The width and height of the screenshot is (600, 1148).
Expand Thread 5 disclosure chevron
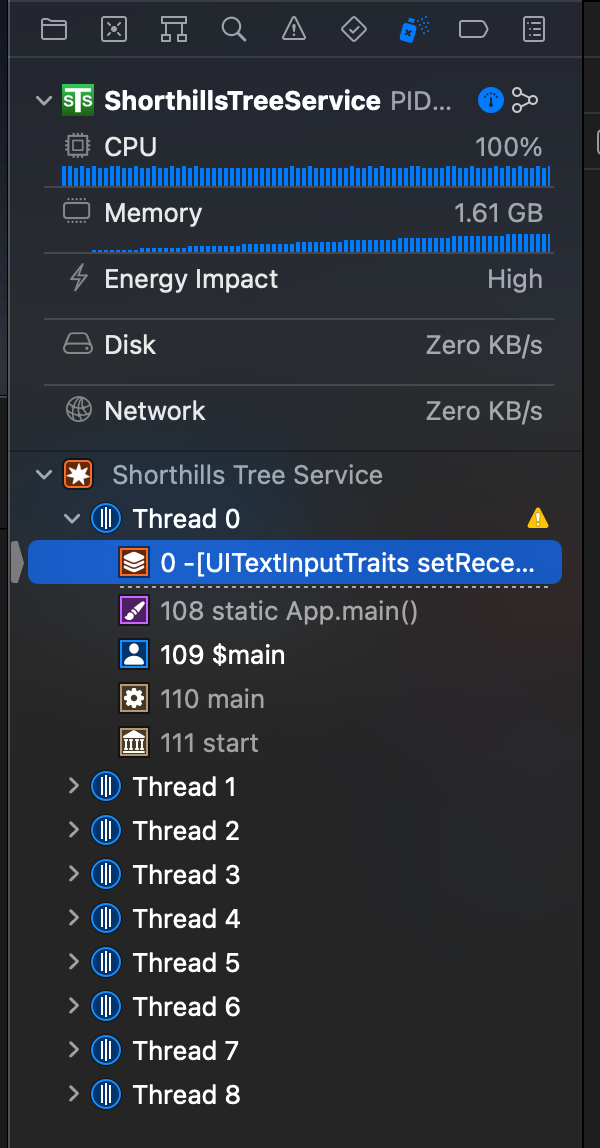pos(73,963)
